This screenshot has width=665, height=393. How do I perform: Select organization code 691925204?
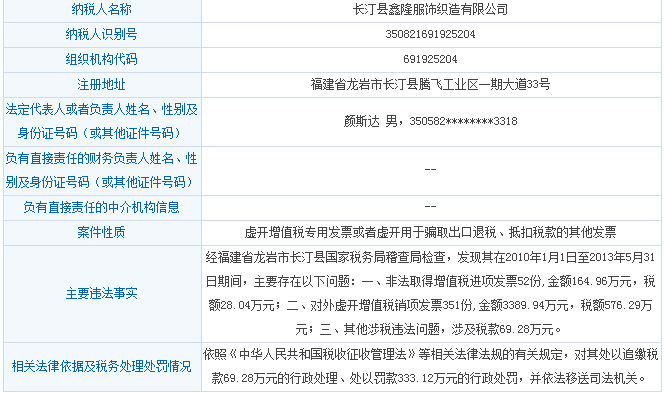[x=430, y=59]
